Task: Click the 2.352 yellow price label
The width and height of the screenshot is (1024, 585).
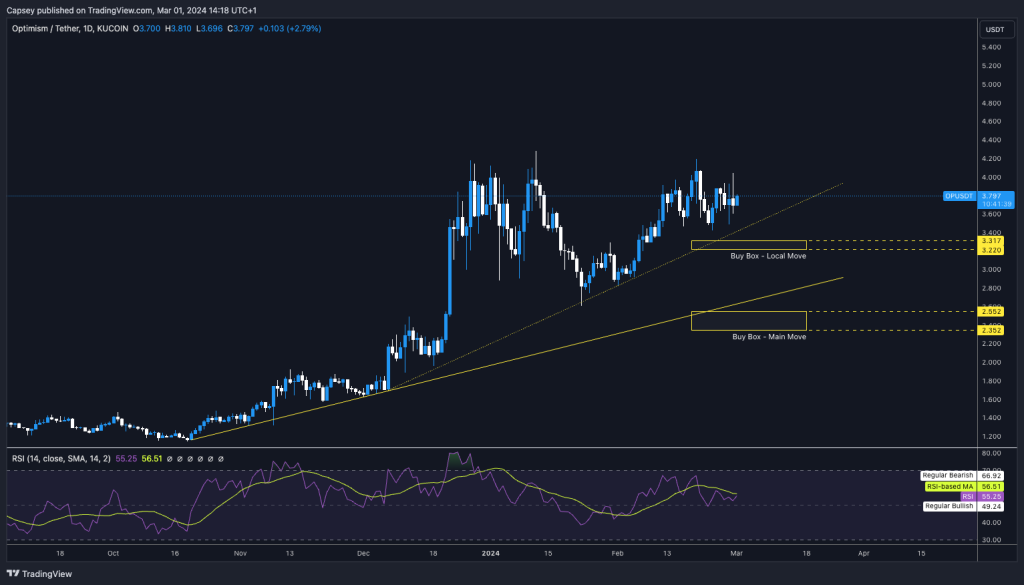Action: [991, 330]
